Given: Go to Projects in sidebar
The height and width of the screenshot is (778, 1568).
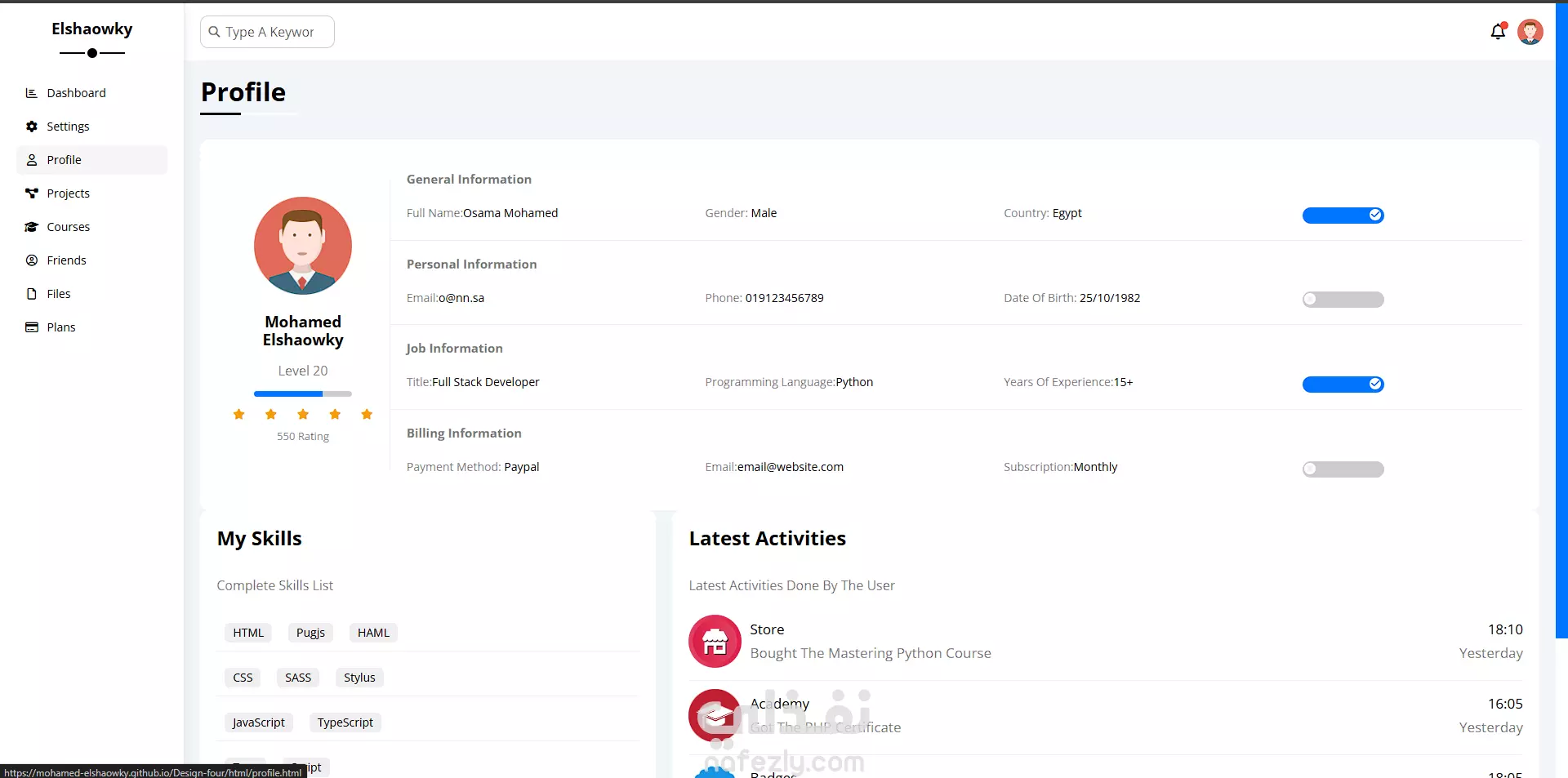Looking at the screenshot, I should click(x=91, y=193).
